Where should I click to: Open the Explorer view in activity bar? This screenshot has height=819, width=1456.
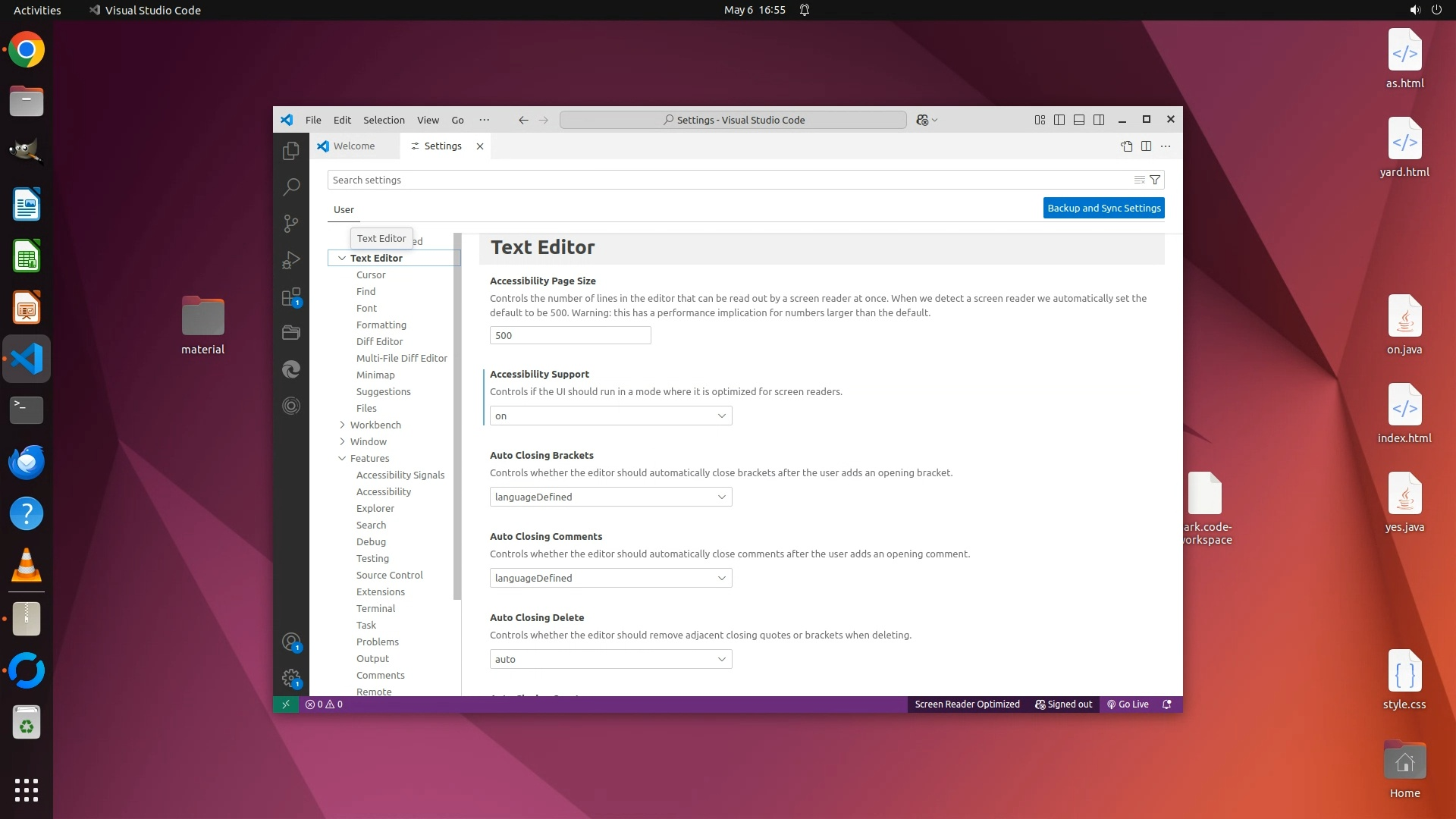291,151
